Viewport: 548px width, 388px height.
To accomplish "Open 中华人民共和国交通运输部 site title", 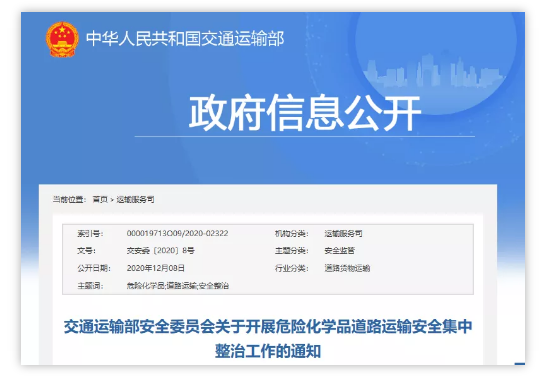I will coord(185,38).
